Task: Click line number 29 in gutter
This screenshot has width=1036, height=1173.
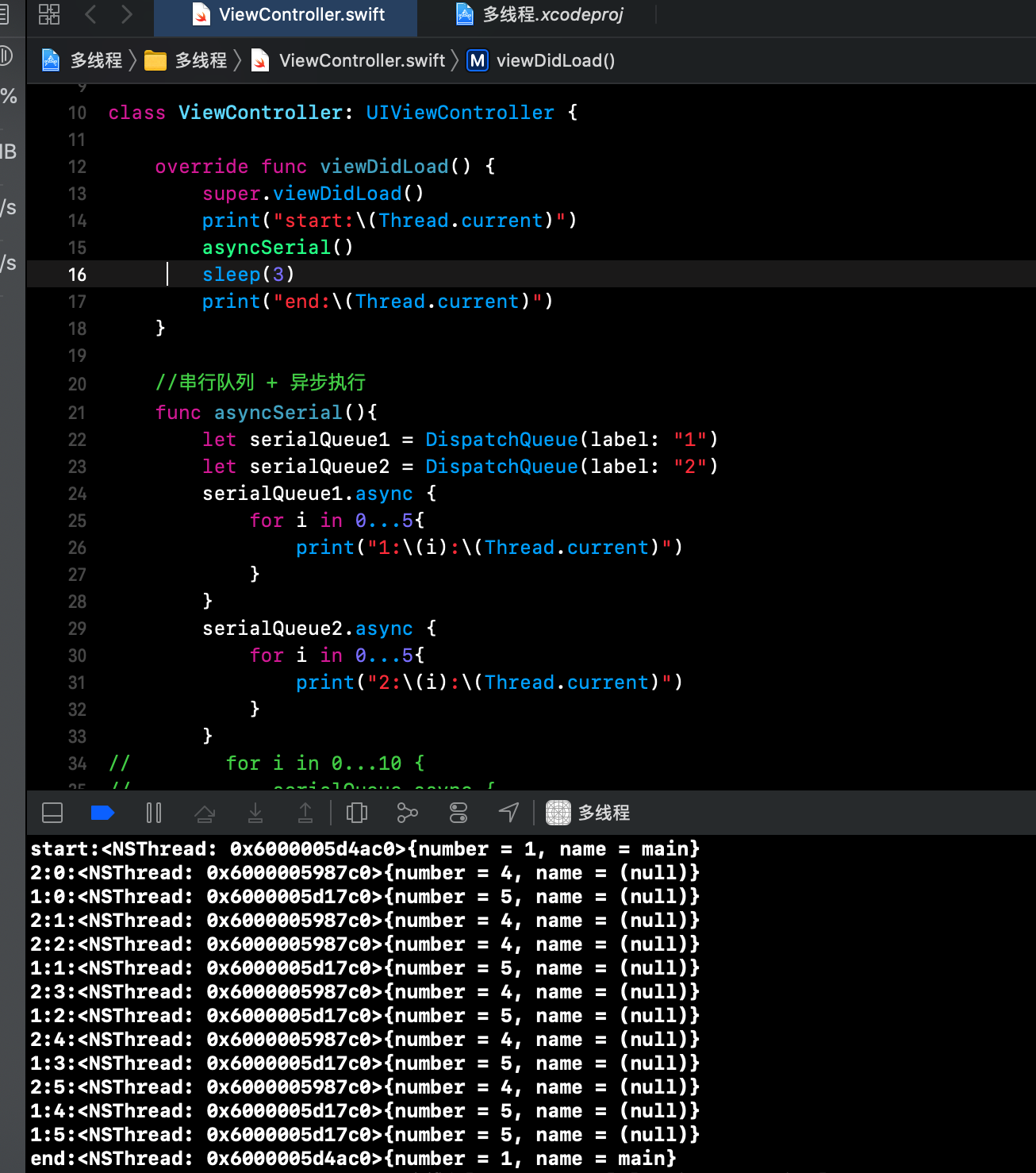Action: (77, 629)
